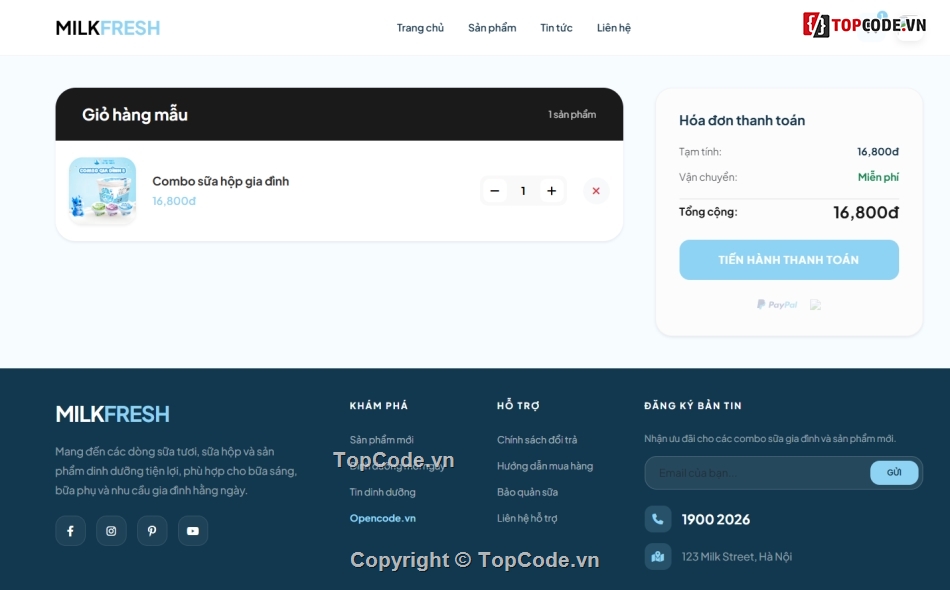Open Sản phẩm navigation item

(x=492, y=28)
